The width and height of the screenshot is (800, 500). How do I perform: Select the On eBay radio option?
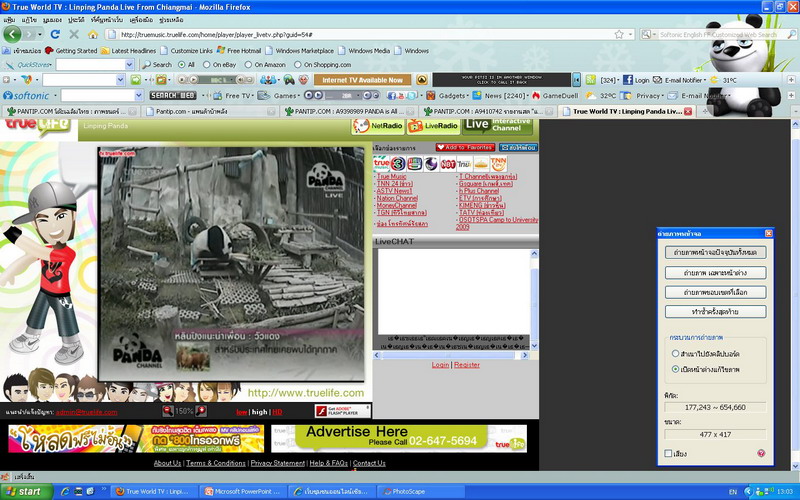[206, 65]
